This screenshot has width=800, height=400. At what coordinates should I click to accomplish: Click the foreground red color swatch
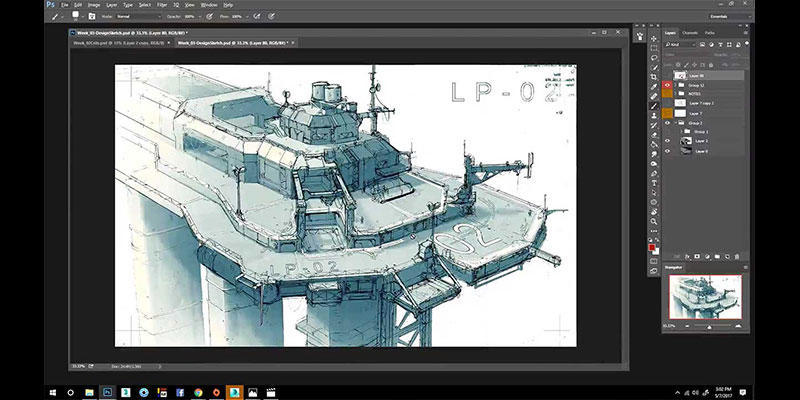(652, 247)
